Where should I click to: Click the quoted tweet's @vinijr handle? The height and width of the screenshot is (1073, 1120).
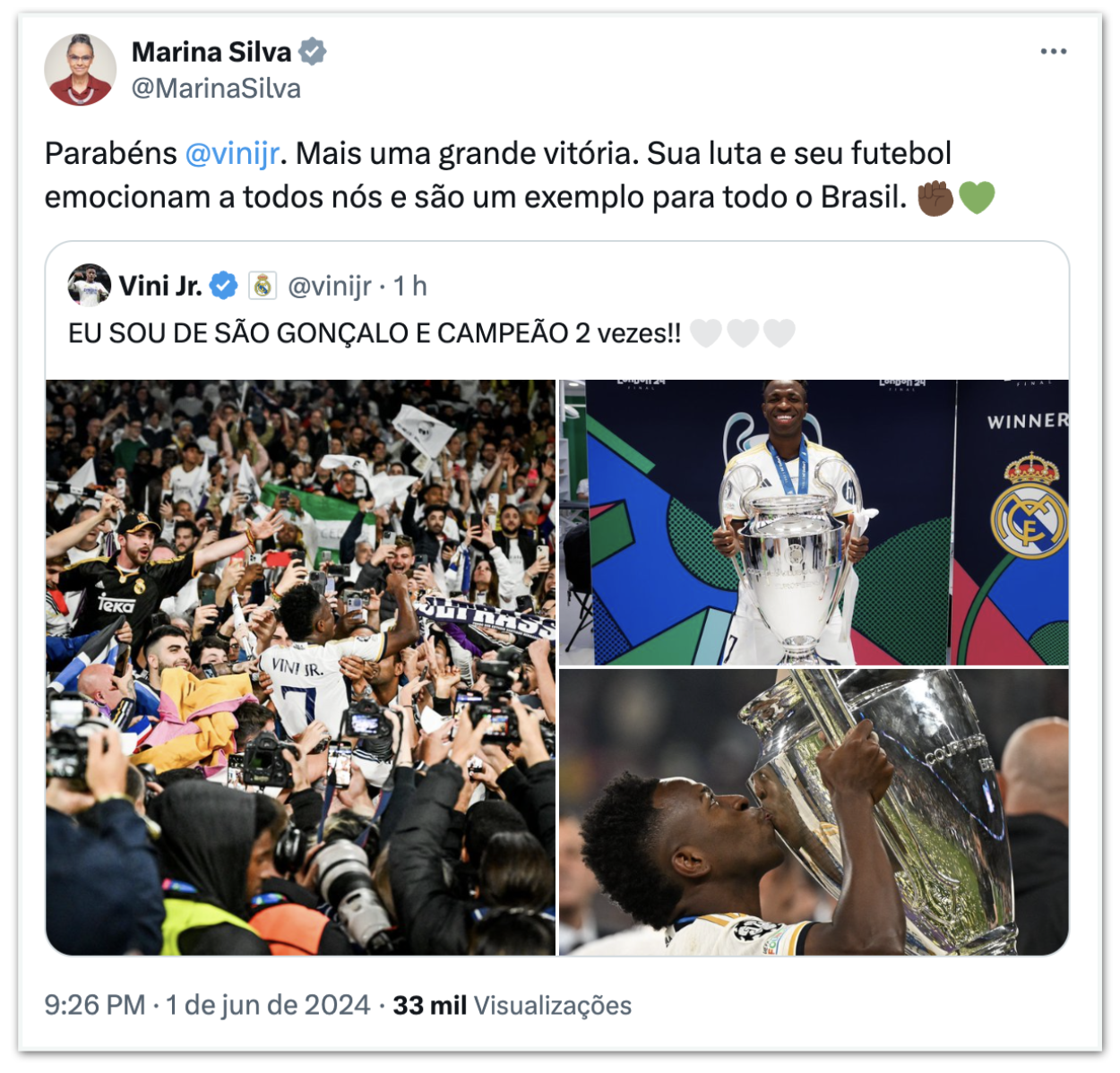(x=330, y=286)
